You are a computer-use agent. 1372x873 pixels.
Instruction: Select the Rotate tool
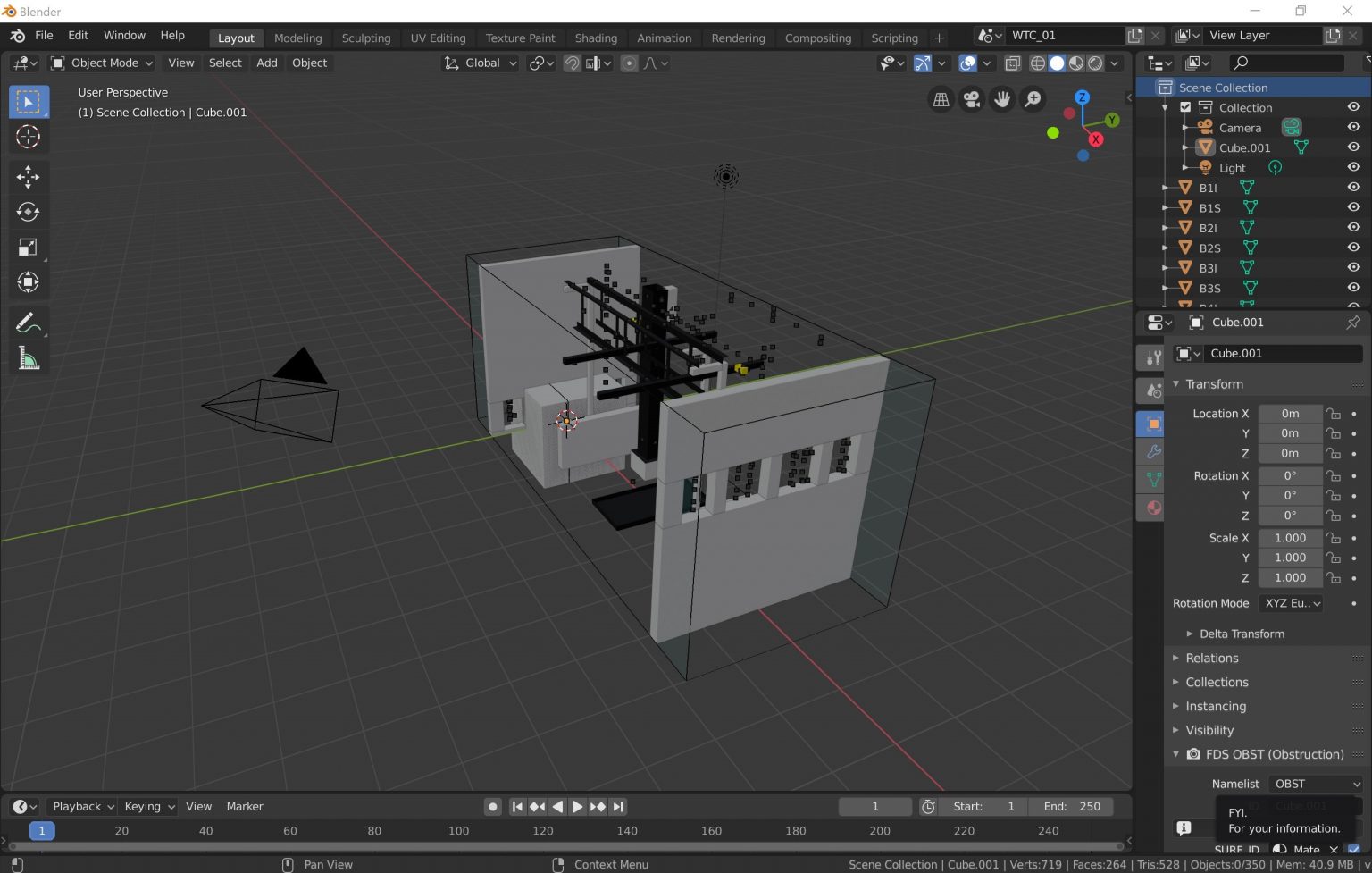28,212
